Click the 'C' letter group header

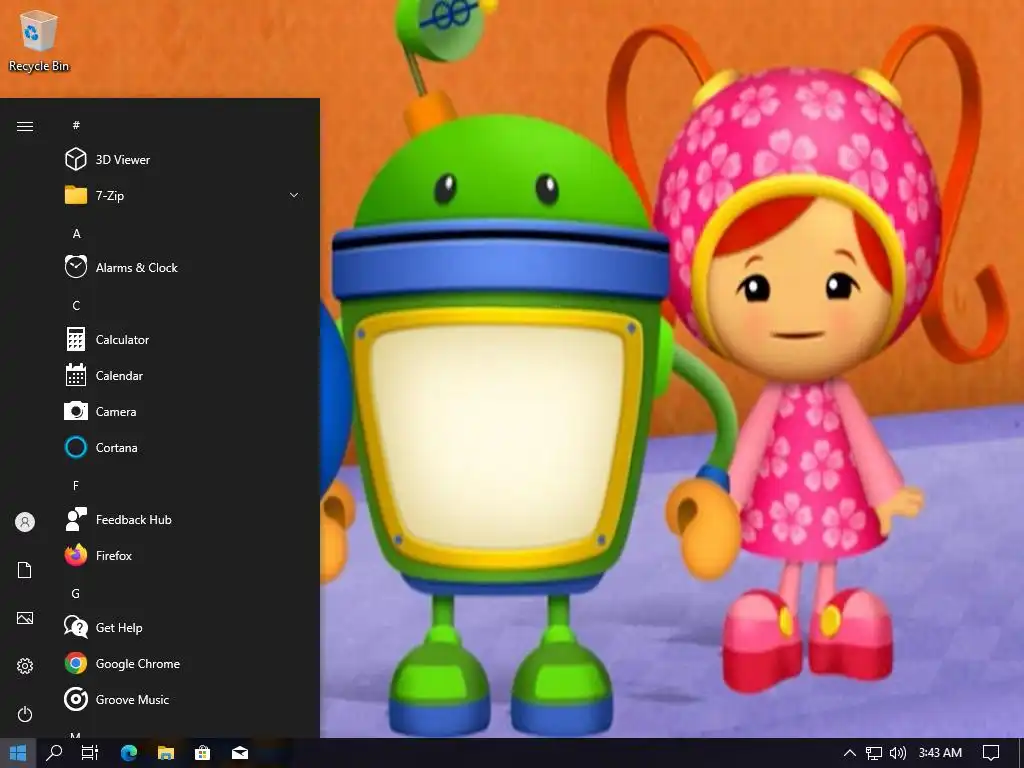click(76, 306)
